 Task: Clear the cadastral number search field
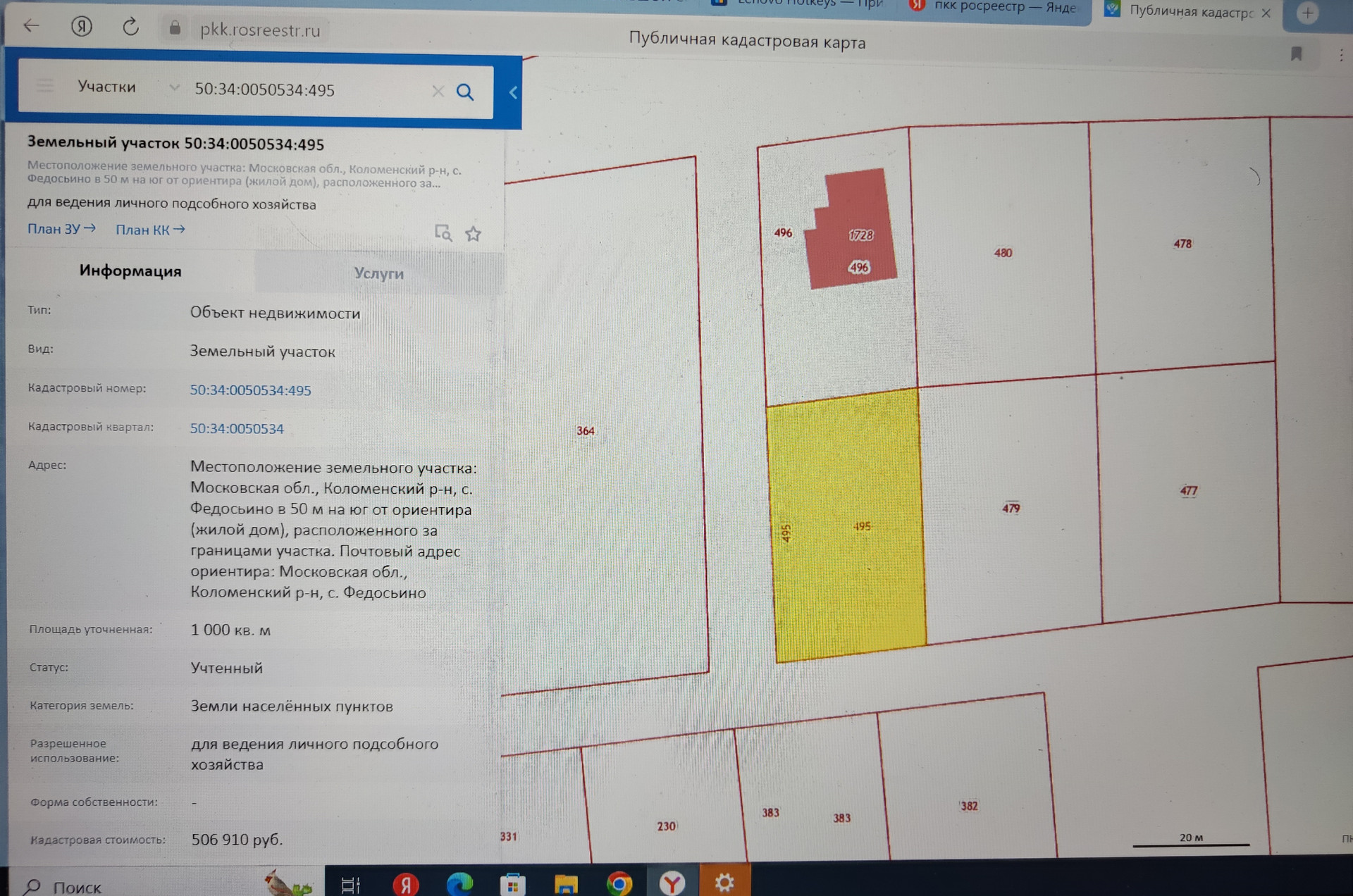click(x=438, y=91)
